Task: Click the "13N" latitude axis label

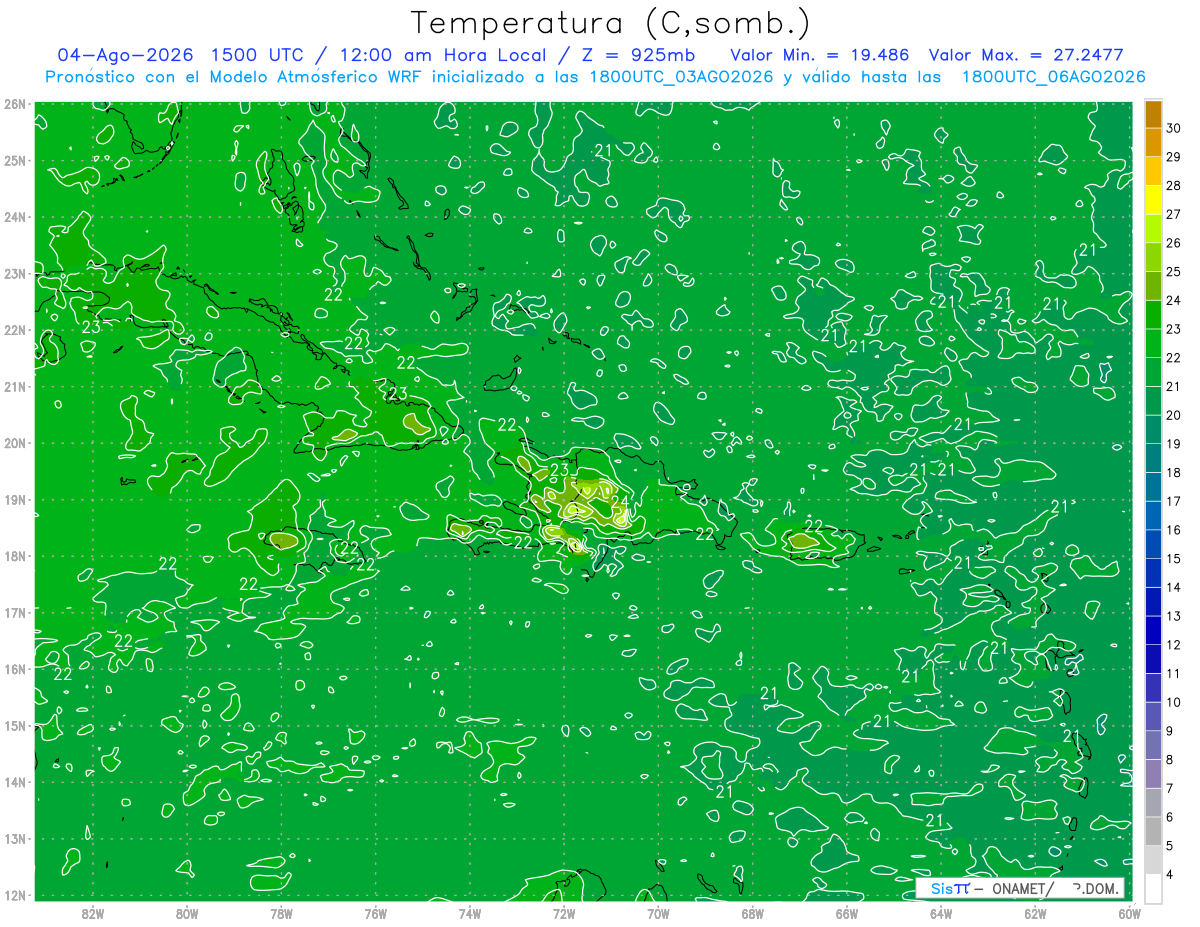Action: (14, 838)
